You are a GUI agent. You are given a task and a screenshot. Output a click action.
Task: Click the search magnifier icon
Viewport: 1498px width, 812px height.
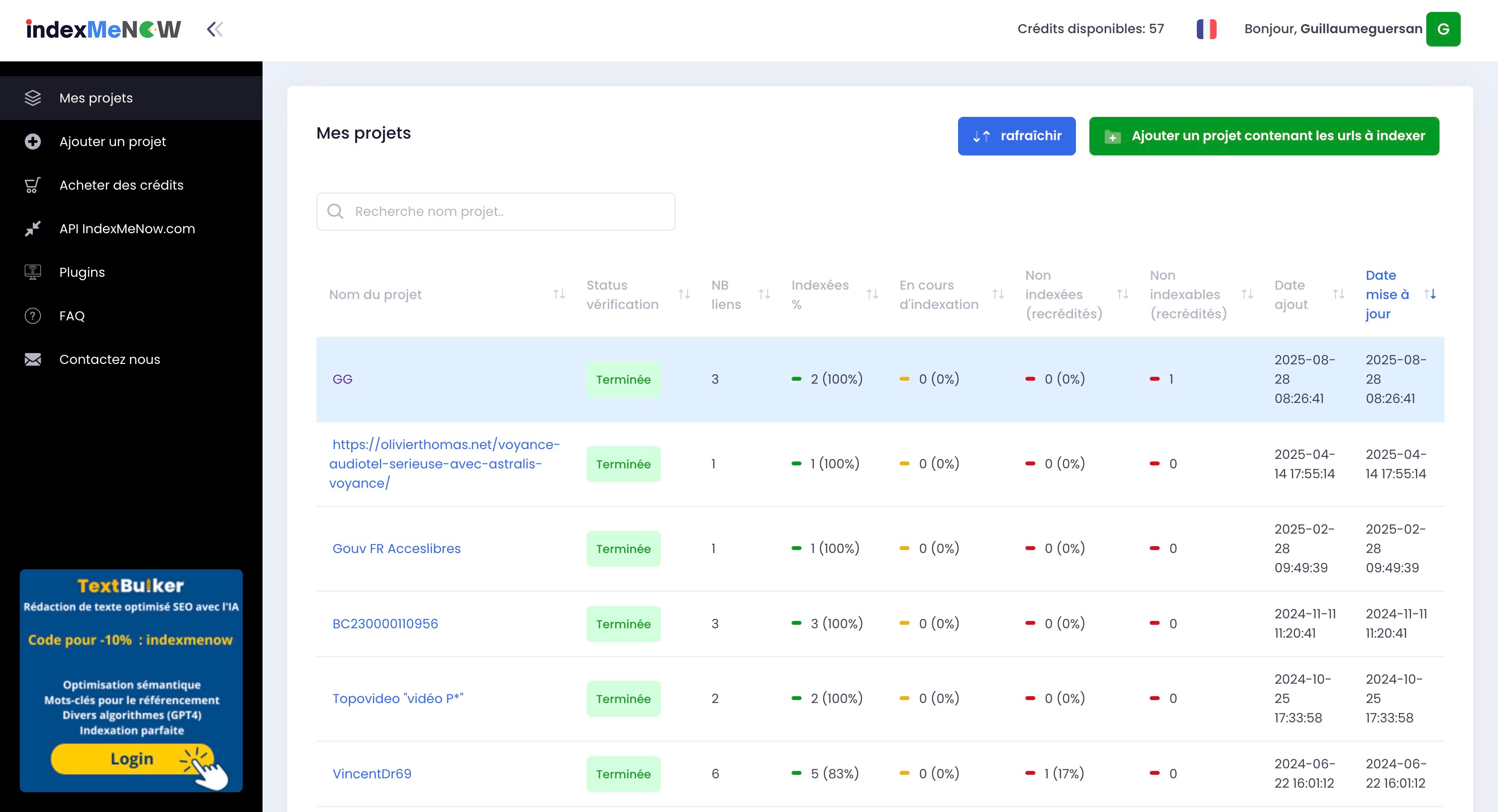pyautogui.click(x=335, y=211)
